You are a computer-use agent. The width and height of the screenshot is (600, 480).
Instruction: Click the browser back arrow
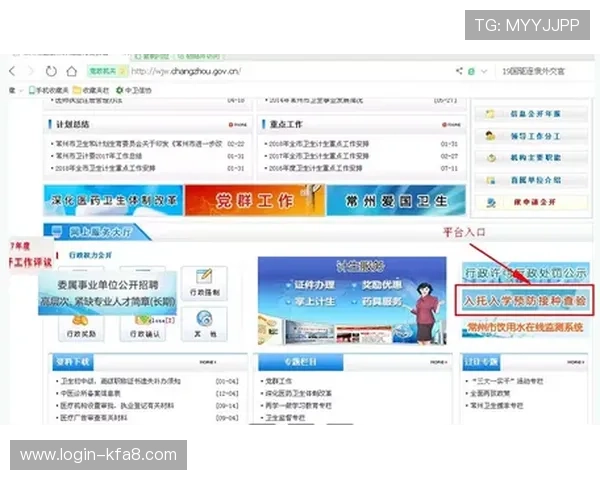(13, 71)
